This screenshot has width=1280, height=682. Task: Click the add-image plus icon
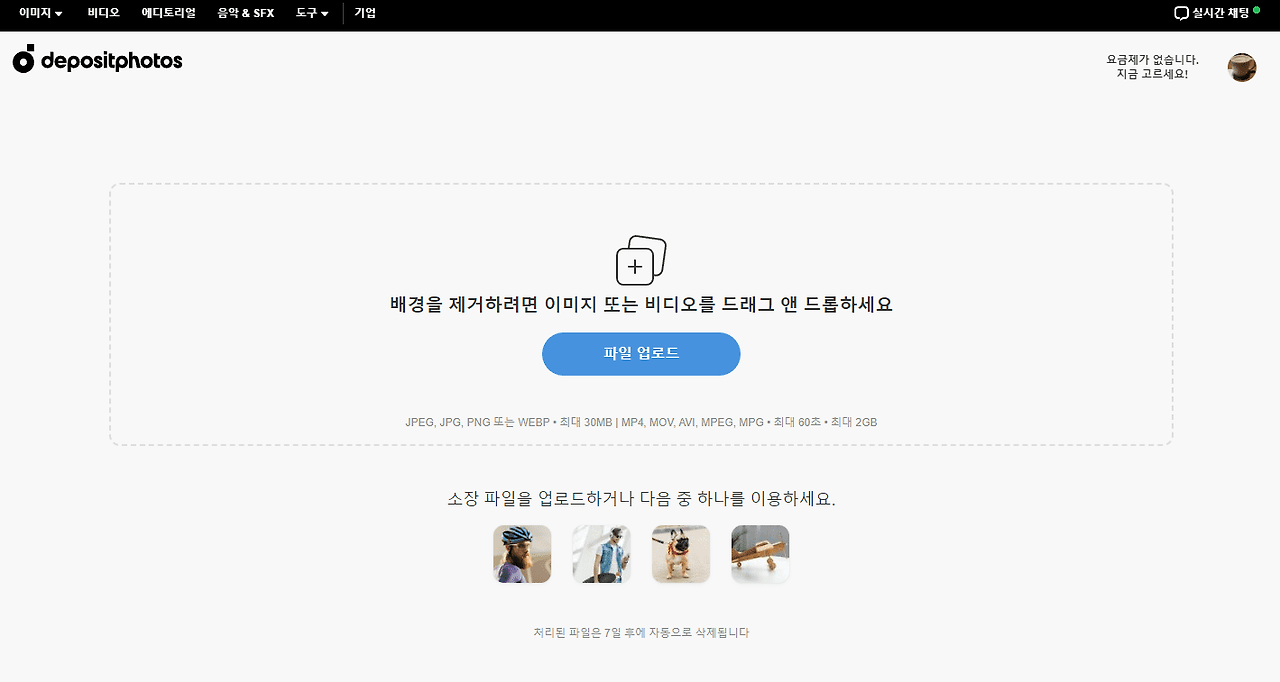pyautogui.click(x=640, y=260)
